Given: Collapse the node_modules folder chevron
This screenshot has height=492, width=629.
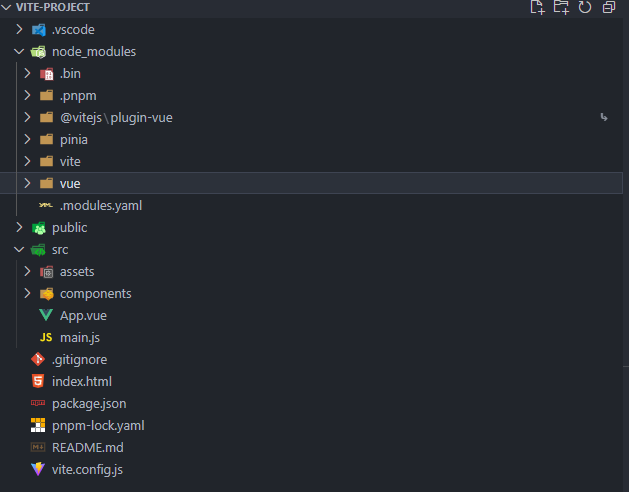Looking at the screenshot, I should (19, 51).
